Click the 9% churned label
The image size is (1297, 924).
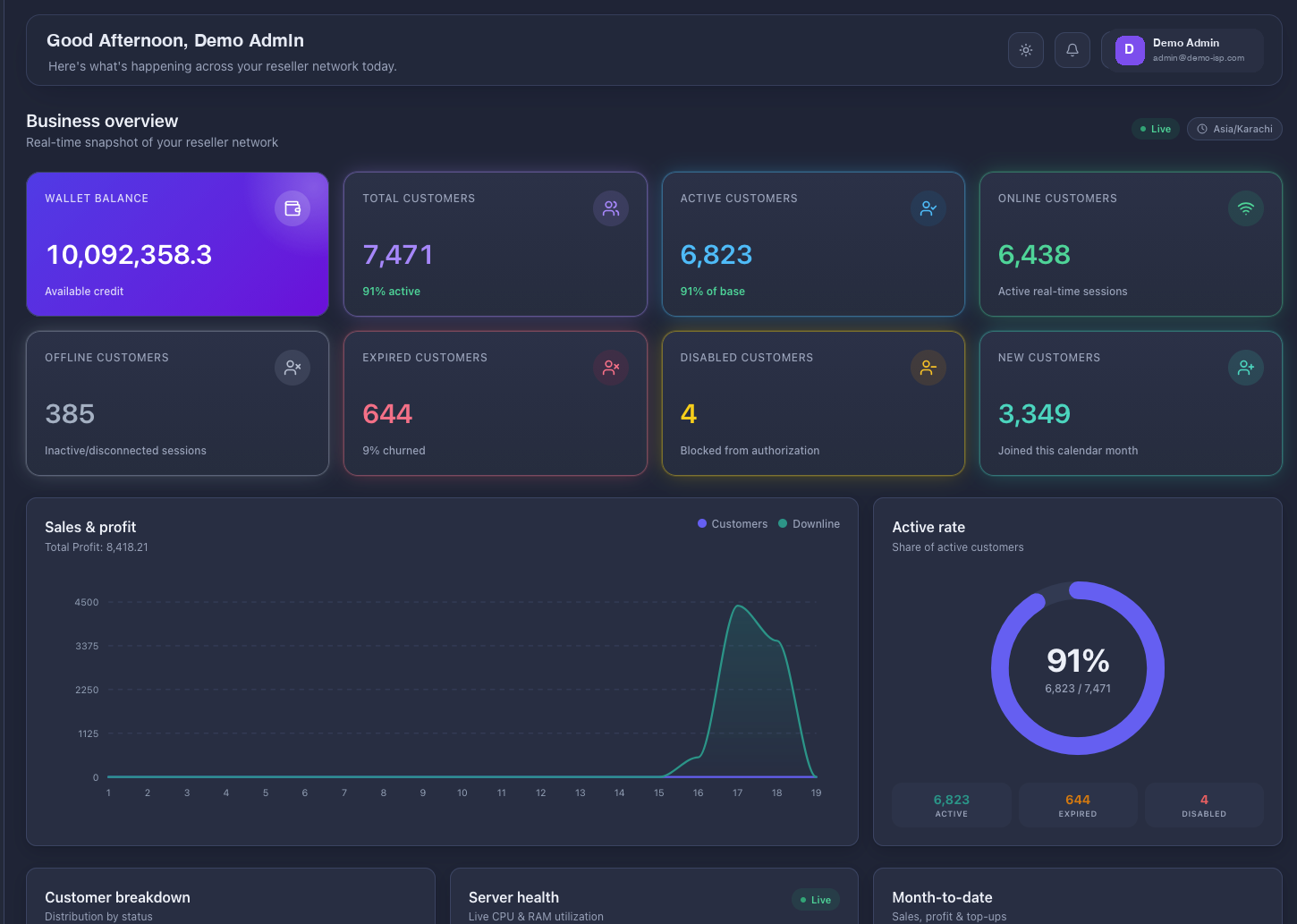click(394, 451)
